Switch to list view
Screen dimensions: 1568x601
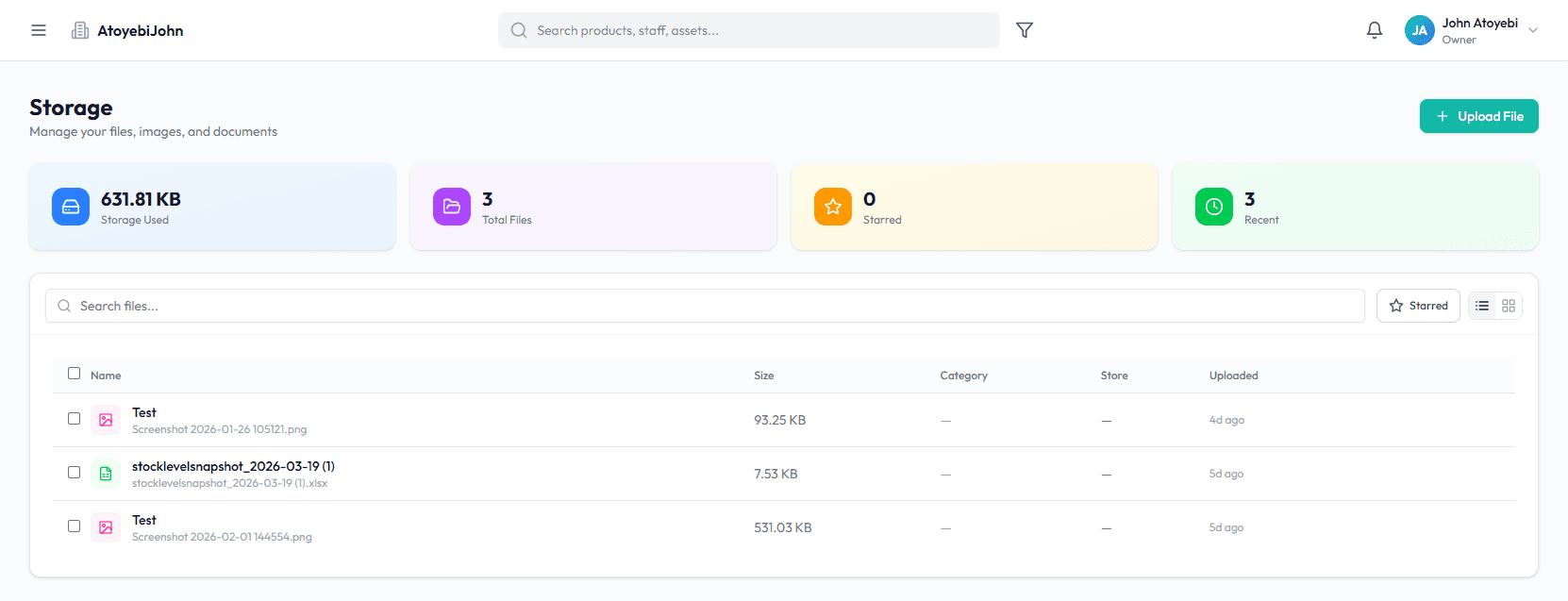pos(1482,306)
